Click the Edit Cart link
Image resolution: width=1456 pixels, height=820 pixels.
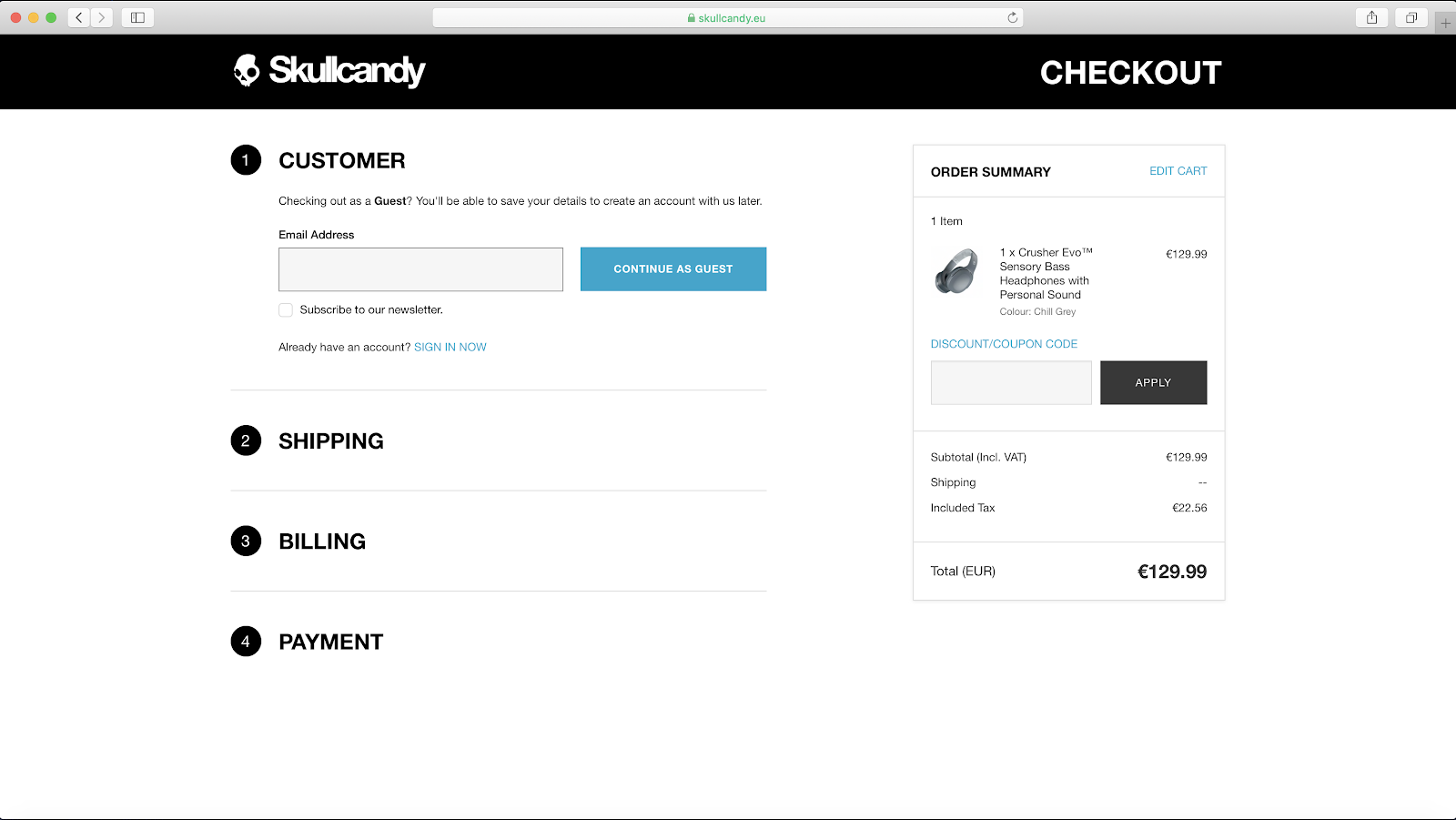tap(1178, 171)
